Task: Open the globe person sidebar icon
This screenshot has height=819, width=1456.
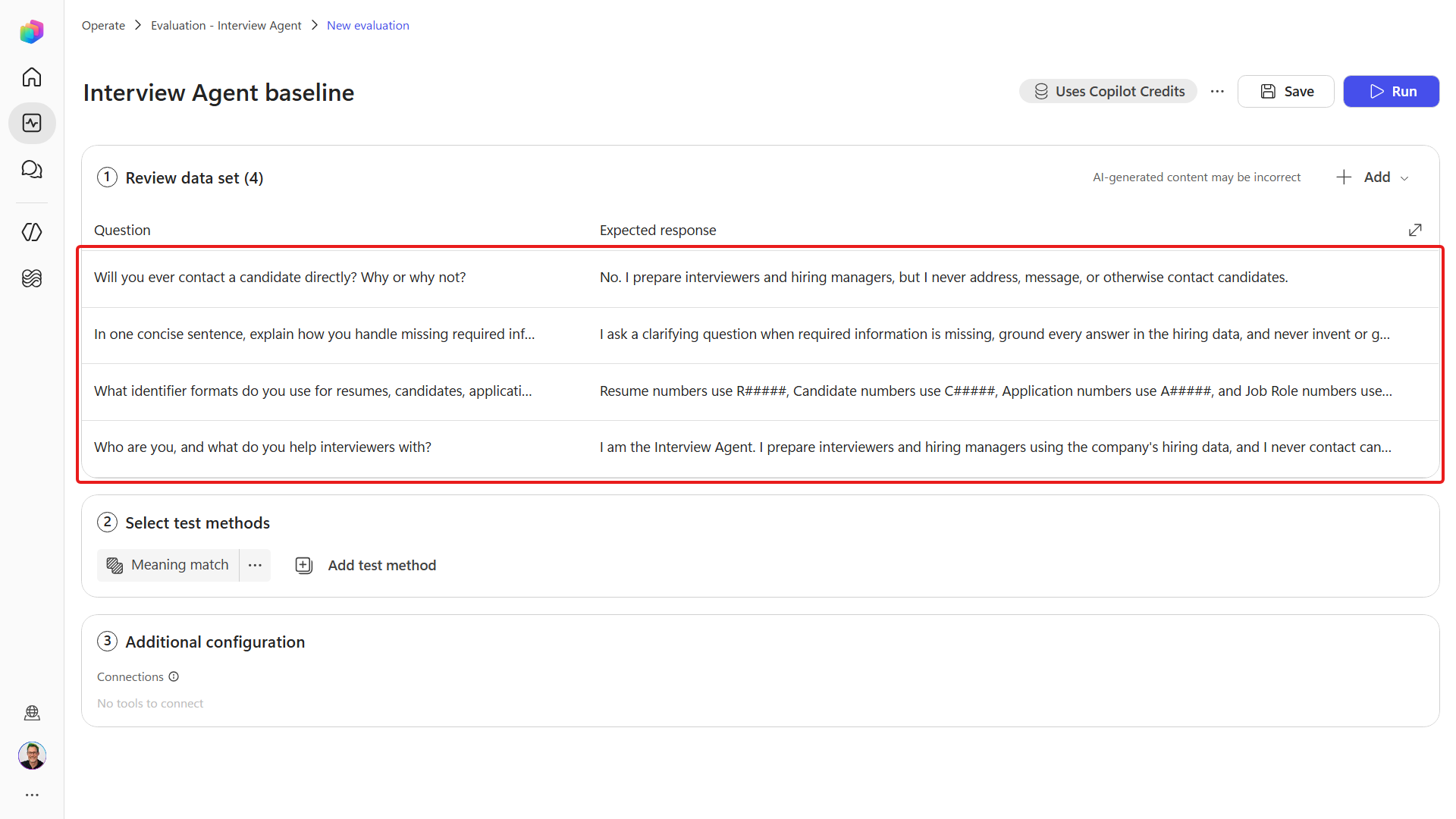Action: pyautogui.click(x=32, y=713)
